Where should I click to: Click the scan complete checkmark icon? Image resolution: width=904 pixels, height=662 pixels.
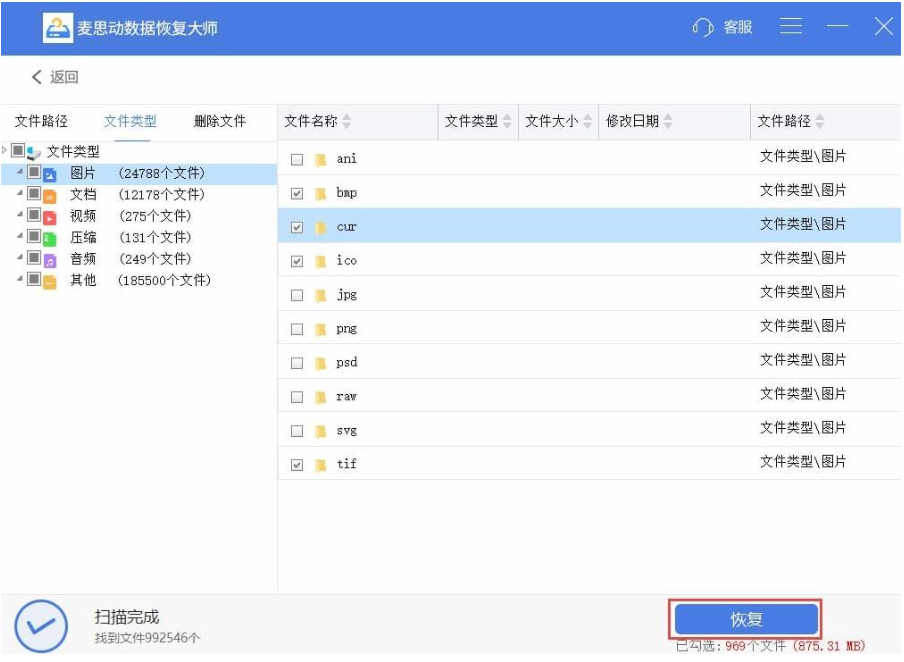tap(41, 626)
